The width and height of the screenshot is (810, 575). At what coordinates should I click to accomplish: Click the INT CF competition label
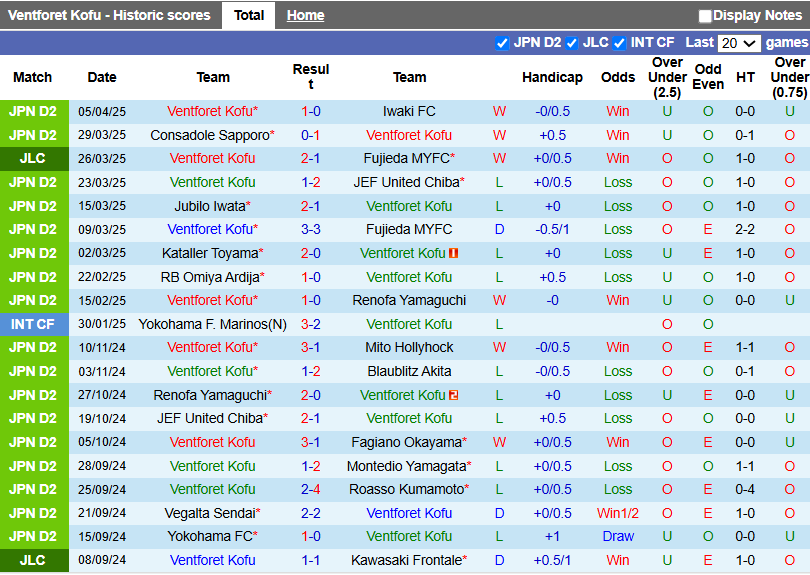(32, 324)
